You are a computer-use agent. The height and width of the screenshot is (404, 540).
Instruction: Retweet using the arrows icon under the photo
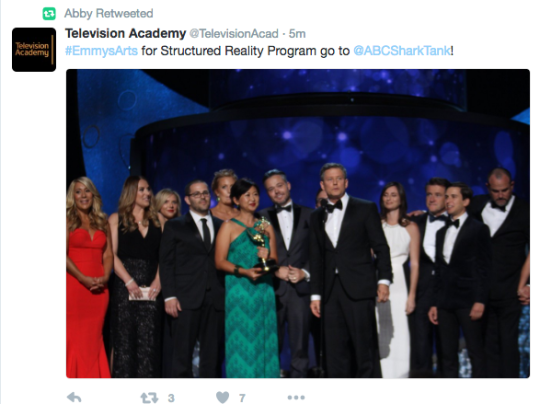point(149,398)
